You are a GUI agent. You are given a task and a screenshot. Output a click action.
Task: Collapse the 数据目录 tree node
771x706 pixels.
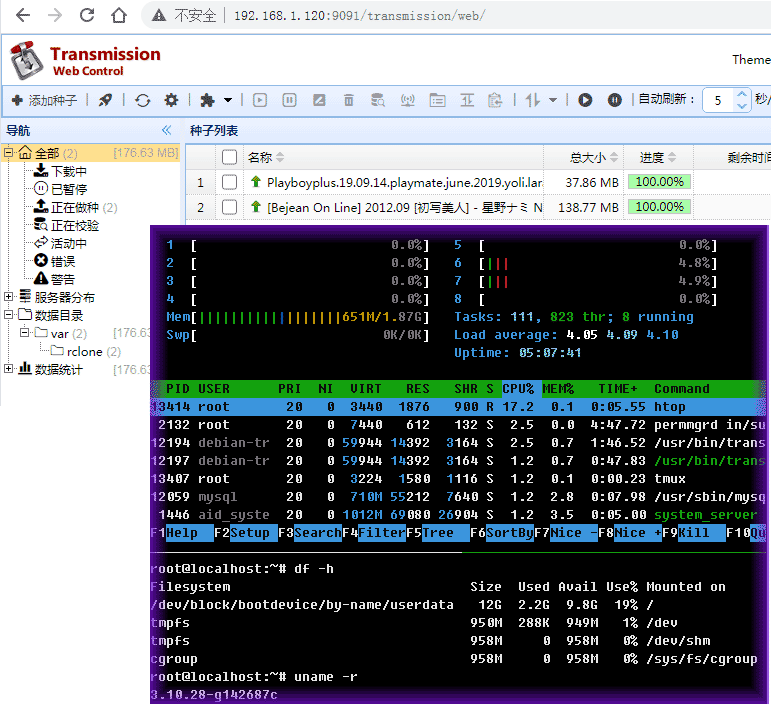tap(9, 315)
